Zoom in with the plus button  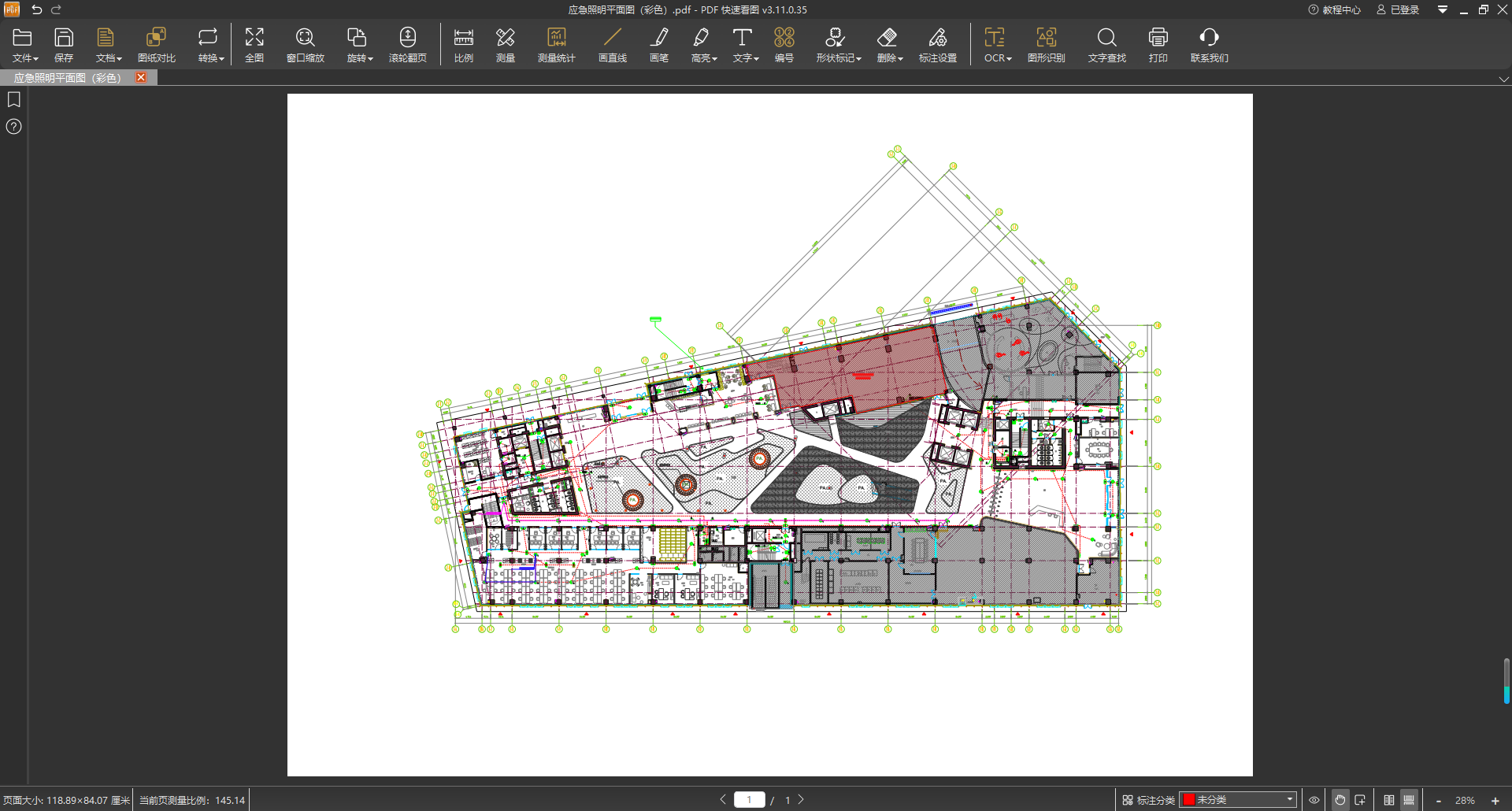coord(1495,800)
